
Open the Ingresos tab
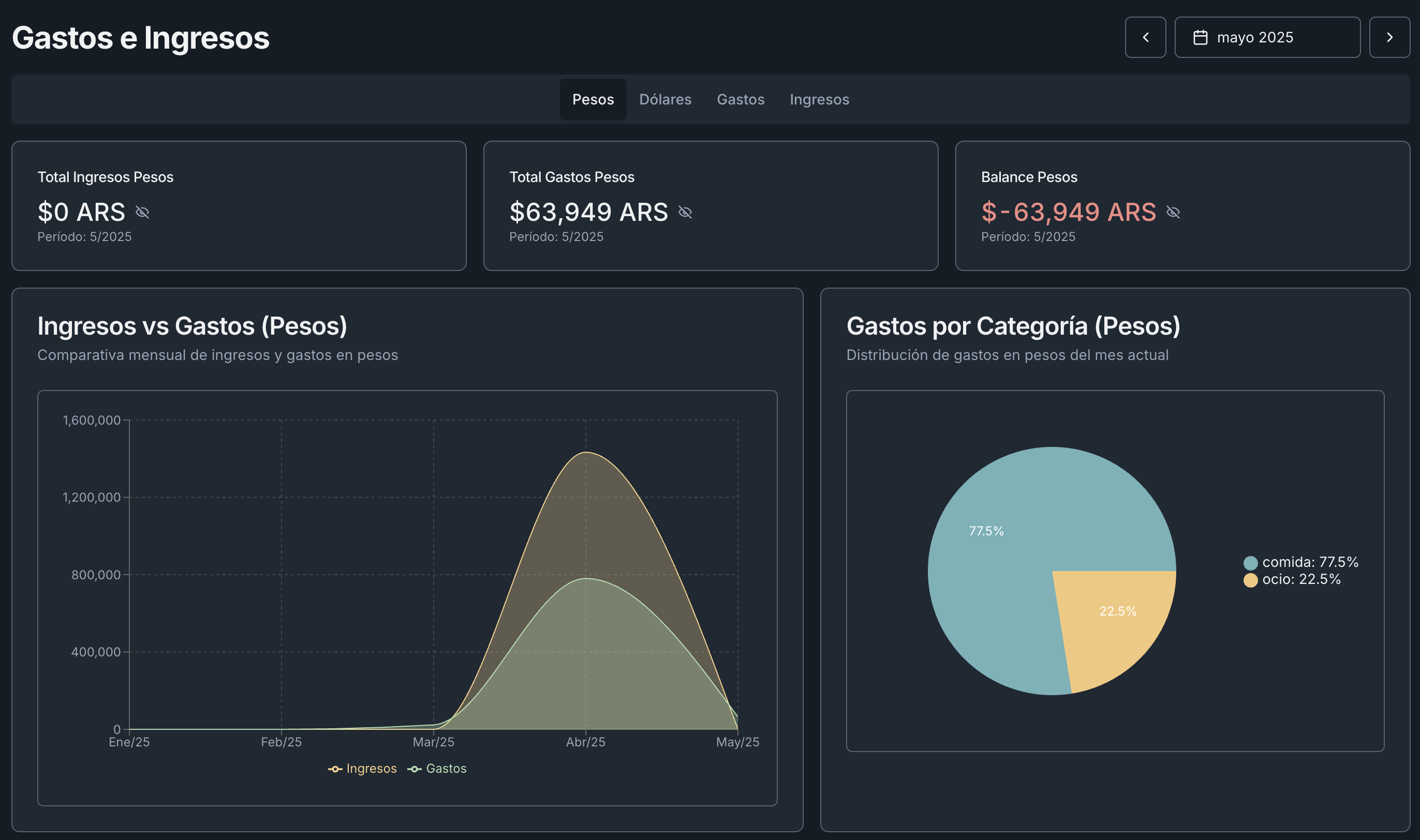819,100
